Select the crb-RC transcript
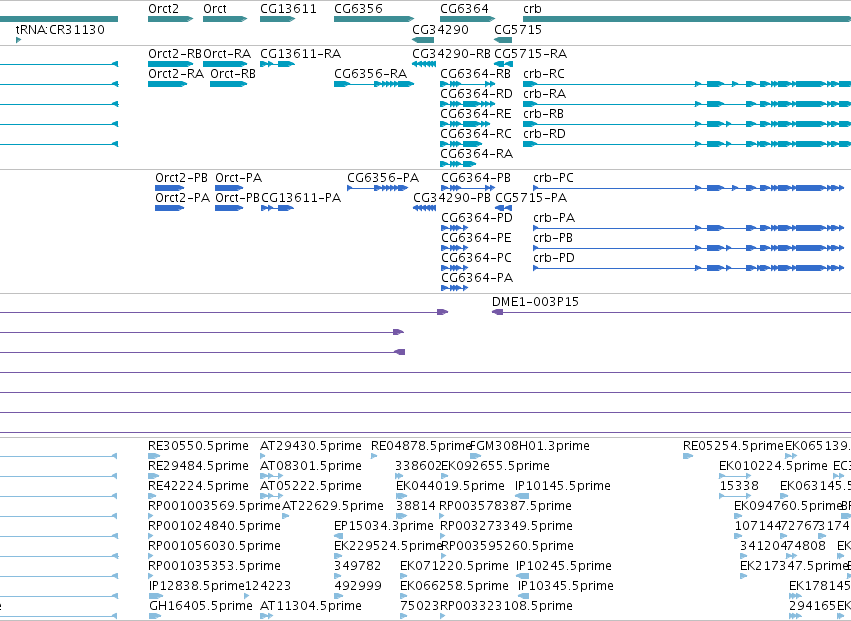 [687, 84]
